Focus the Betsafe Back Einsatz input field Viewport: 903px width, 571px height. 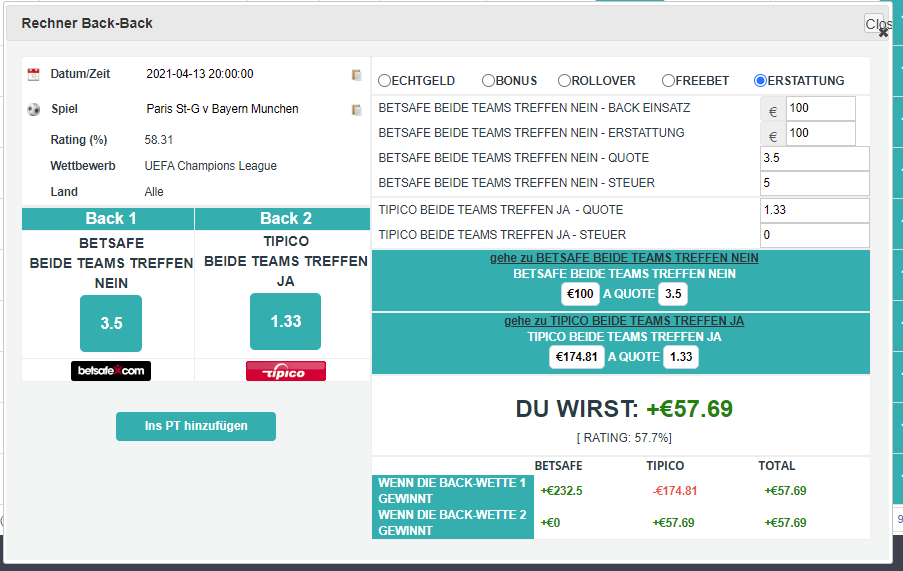click(821, 108)
